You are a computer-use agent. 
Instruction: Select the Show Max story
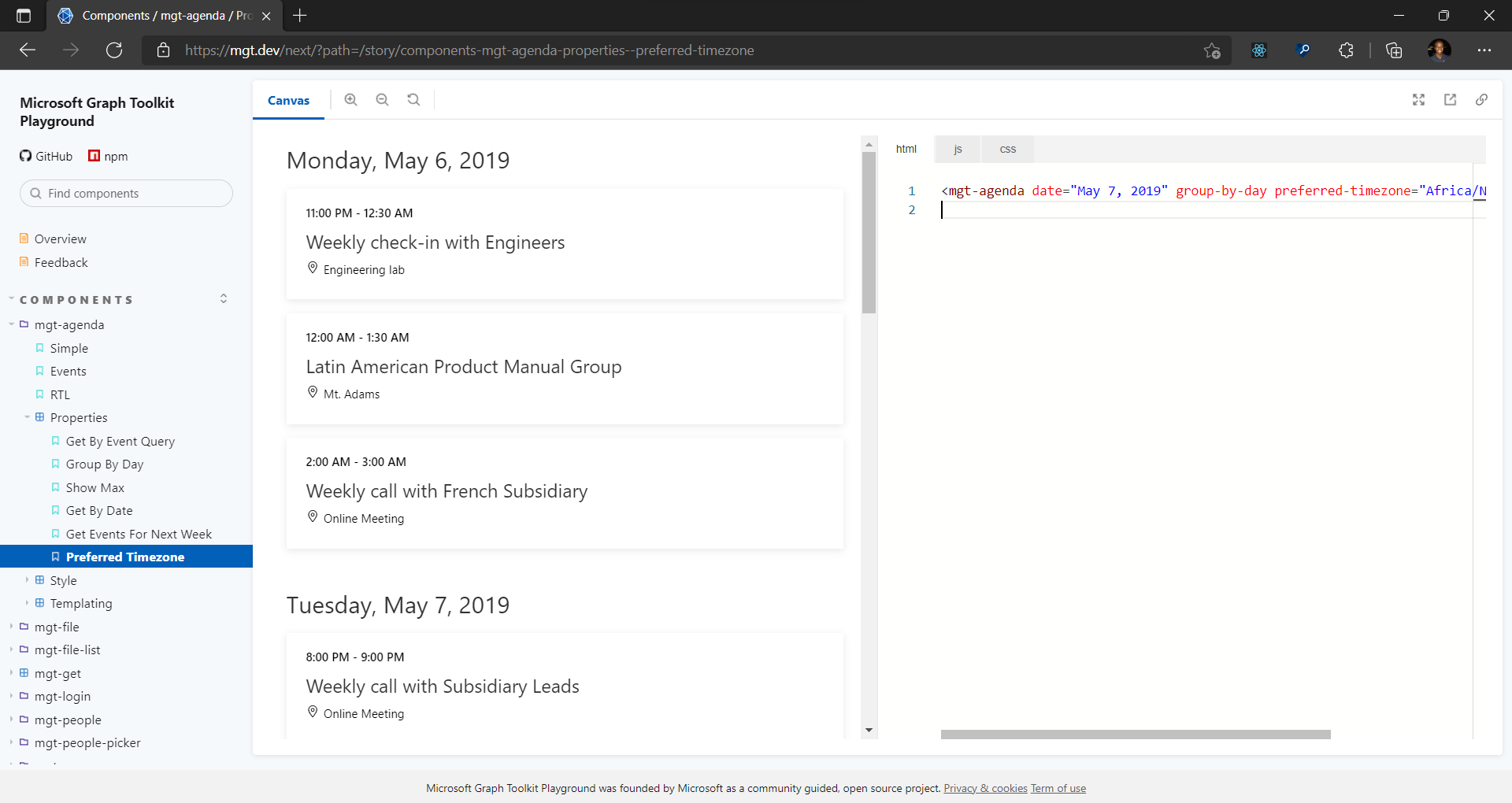point(94,487)
